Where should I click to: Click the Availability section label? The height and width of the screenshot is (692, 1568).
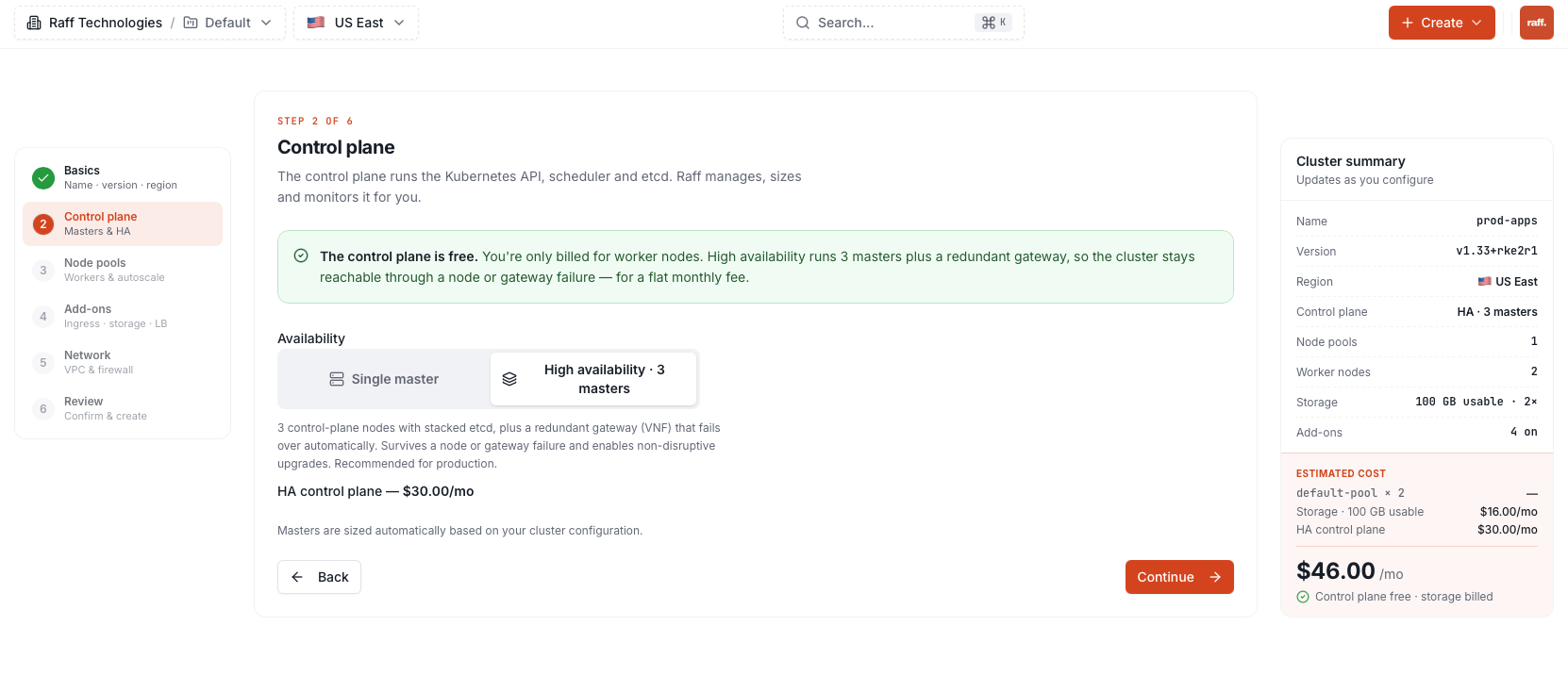(311, 338)
